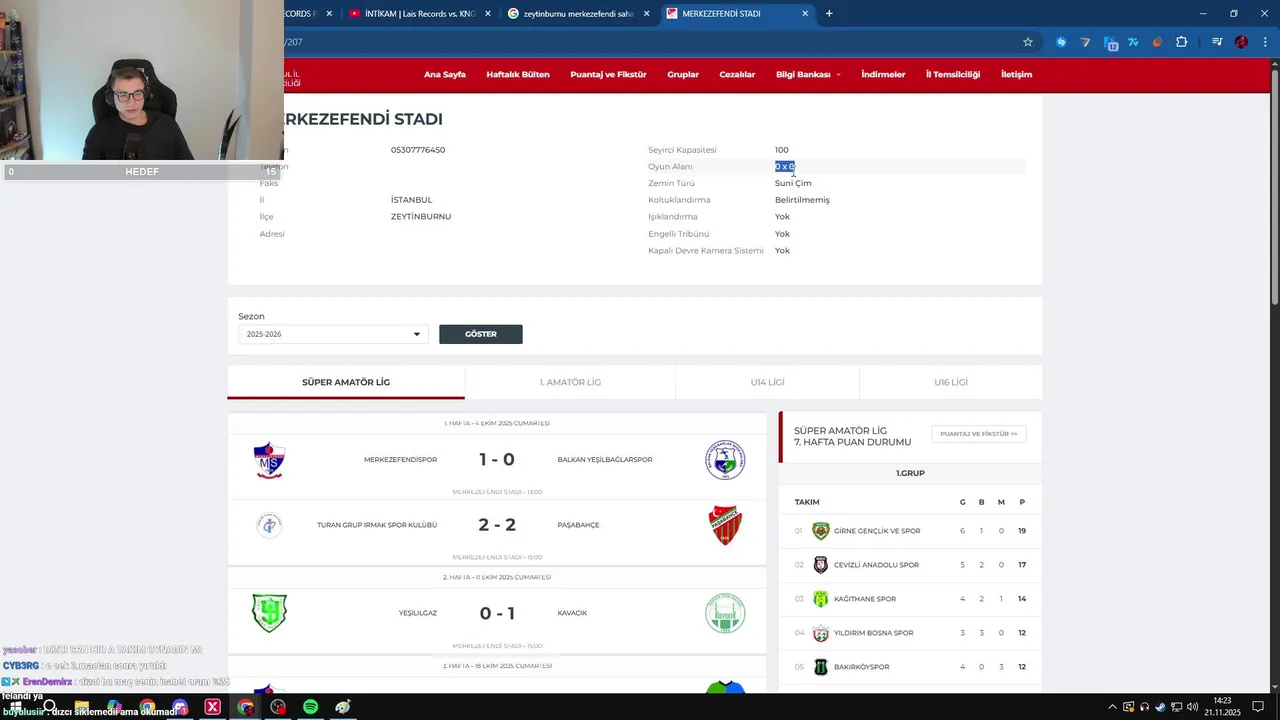
Task: Open Puantaj ve Fikstür menu item
Action: (x=608, y=74)
